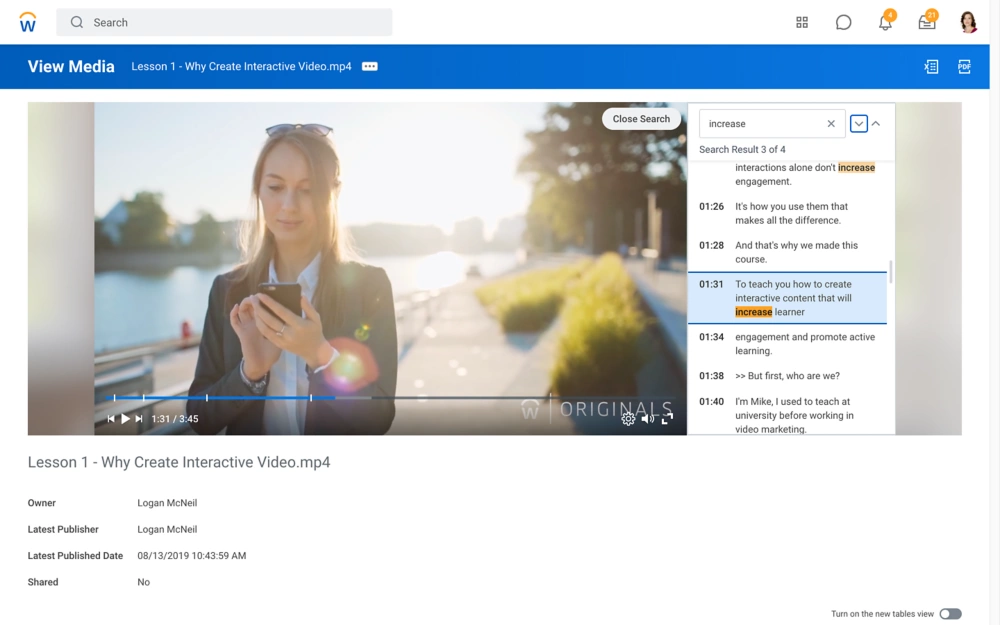
Task: Export to Excel icon
Action: click(x=931, y=67)
